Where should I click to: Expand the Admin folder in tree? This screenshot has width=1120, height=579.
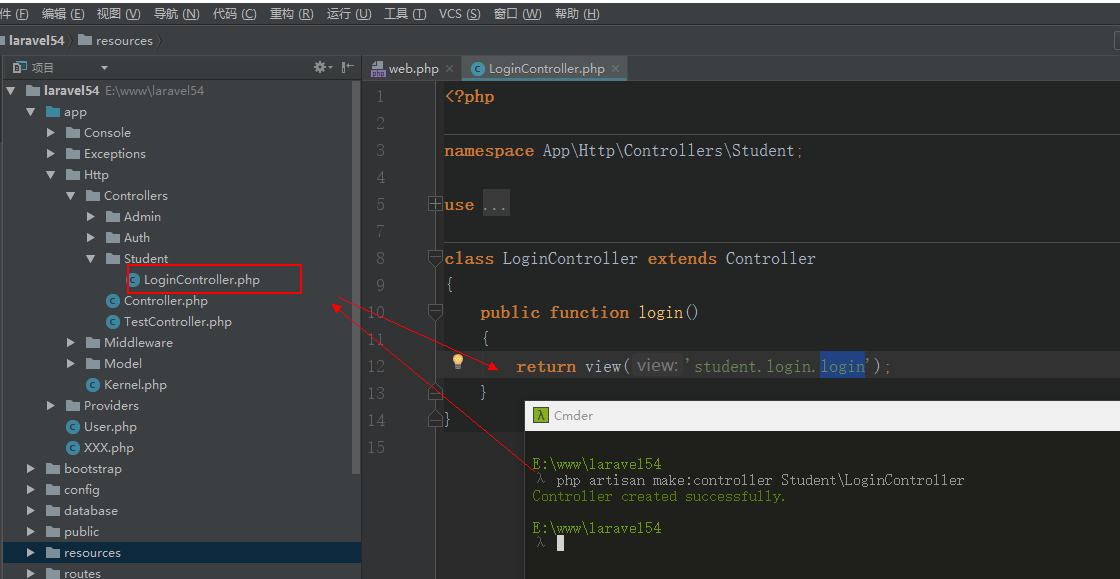pos(91,217)
